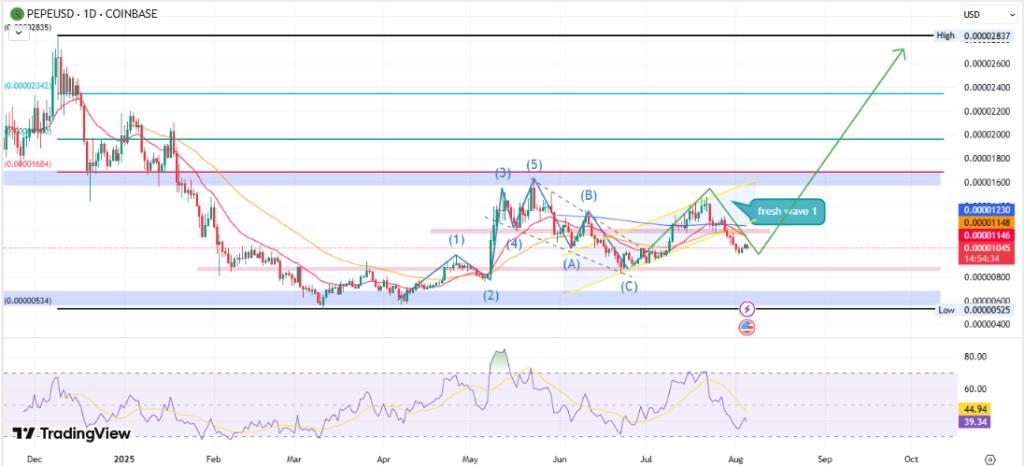Click the 0.00002000 price scale label

tap(987, 134)
